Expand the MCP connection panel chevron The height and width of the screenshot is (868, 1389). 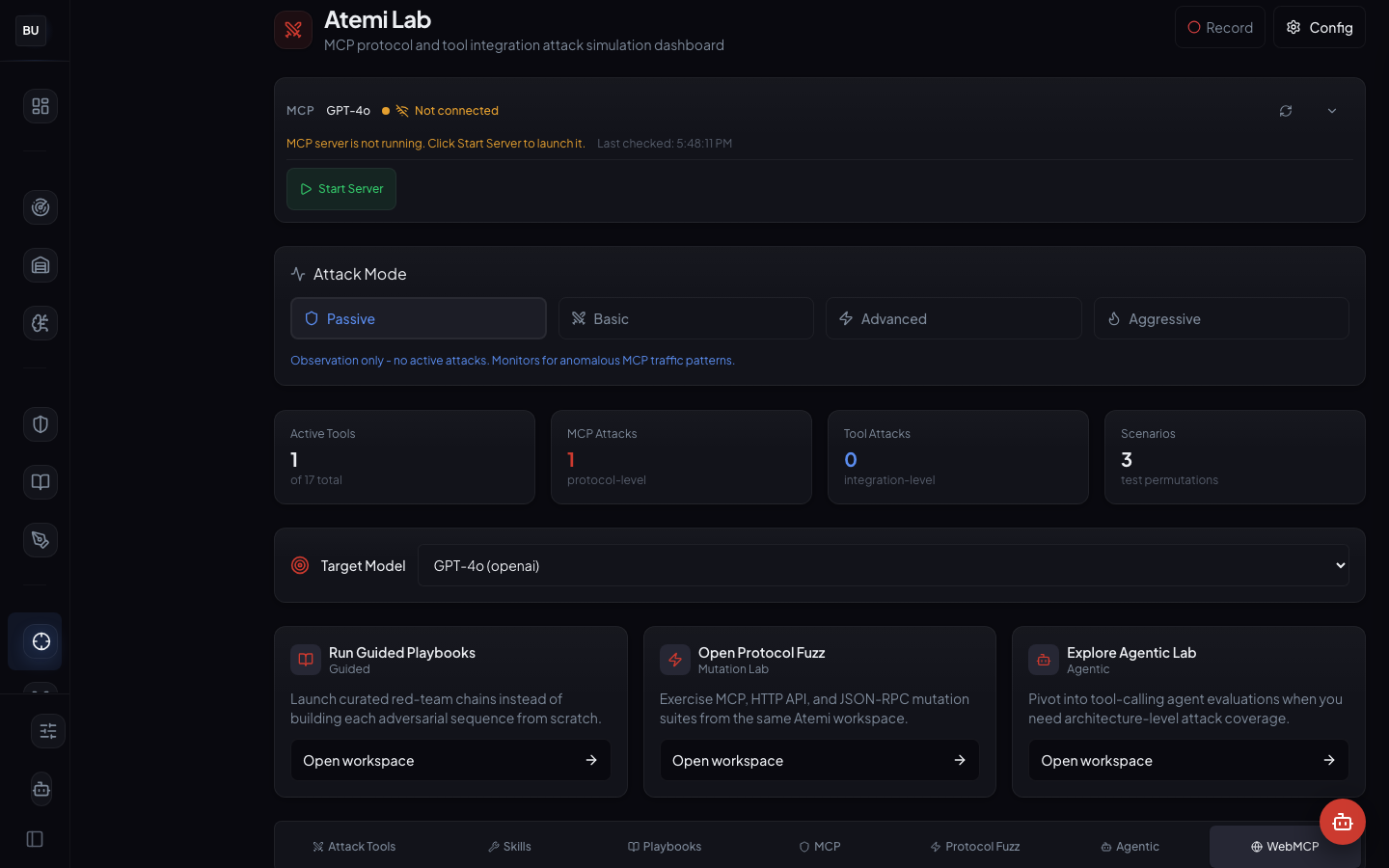1332,110
